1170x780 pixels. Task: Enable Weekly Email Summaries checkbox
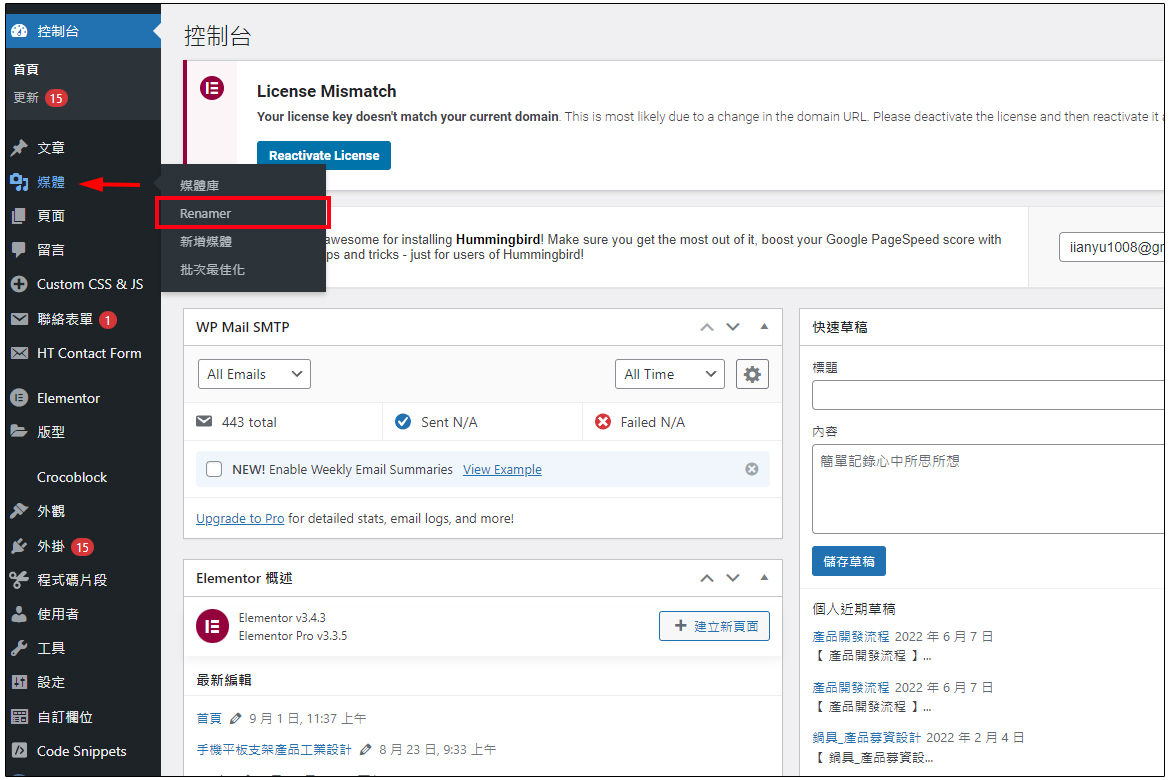click(x=213, y=469)
